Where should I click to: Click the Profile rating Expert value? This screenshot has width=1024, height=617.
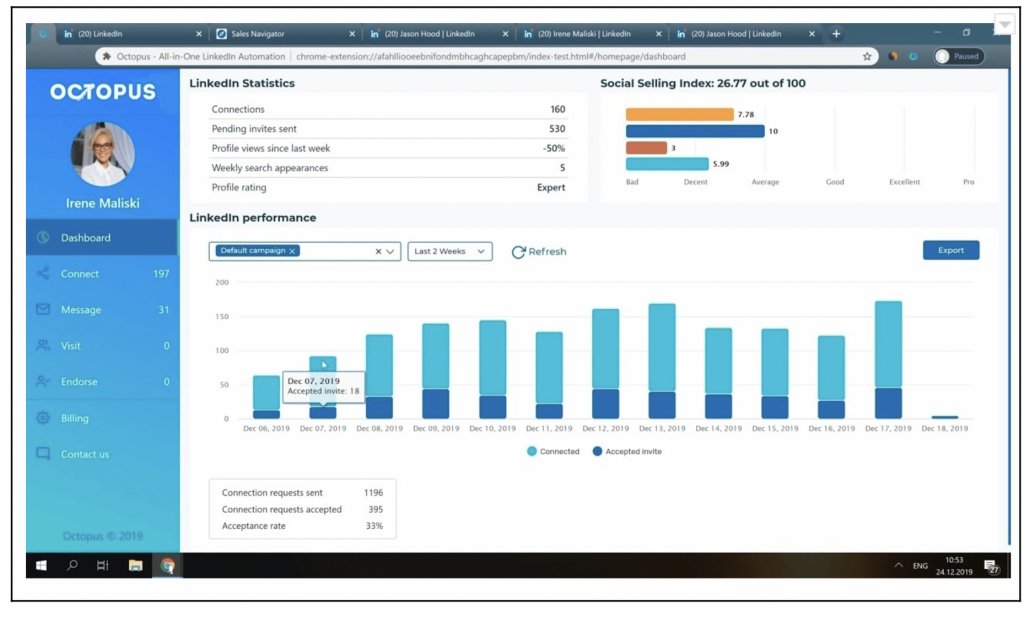551,187
